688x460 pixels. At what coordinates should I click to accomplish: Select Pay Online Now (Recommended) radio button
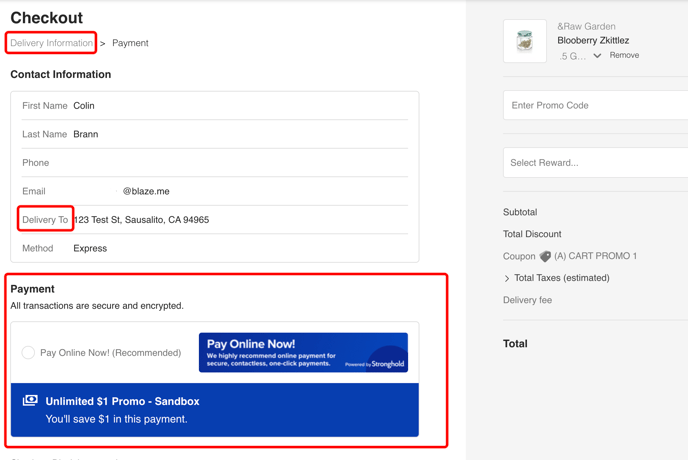pos(28,352)
